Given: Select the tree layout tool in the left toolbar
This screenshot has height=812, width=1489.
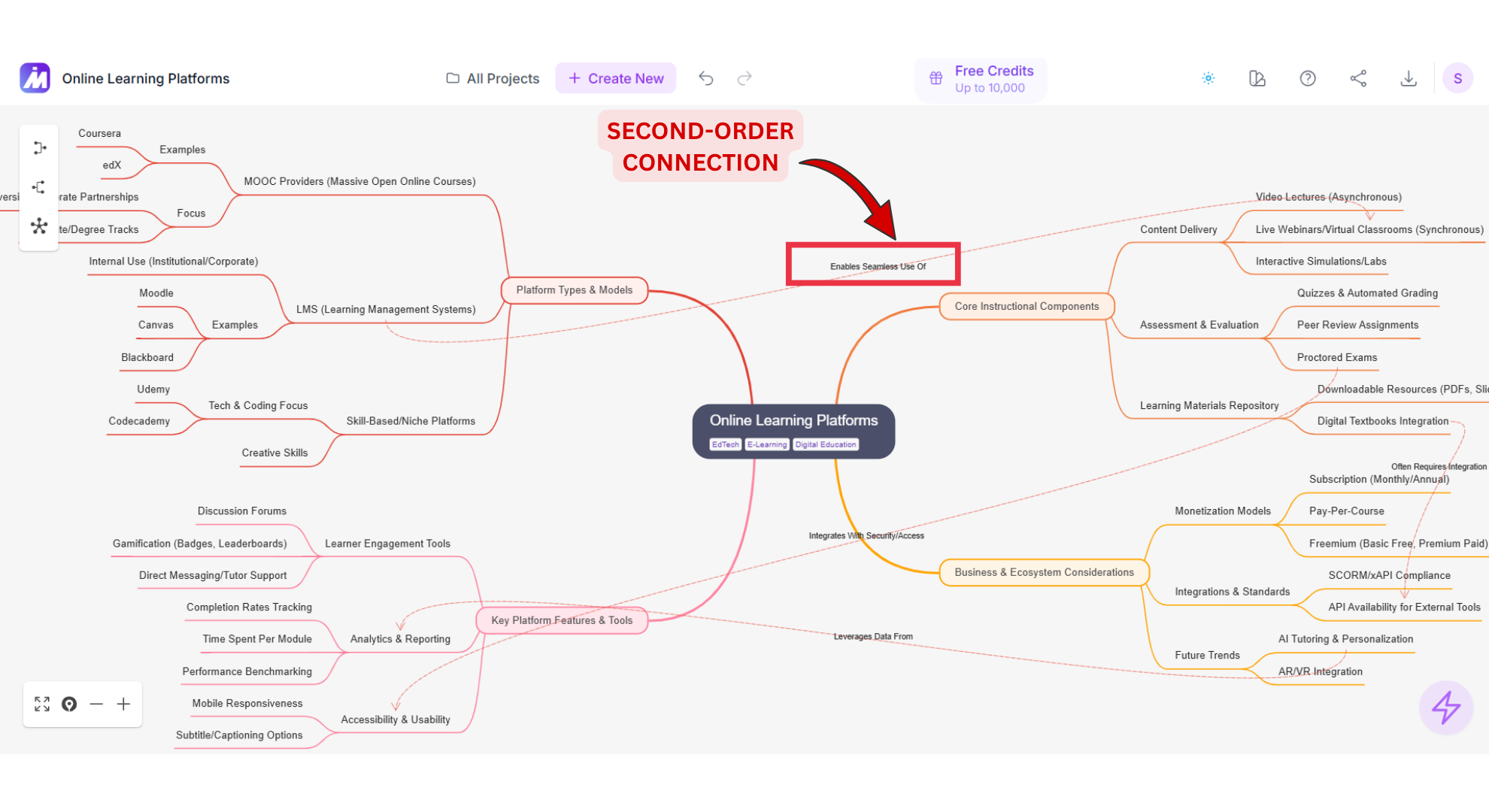Looking at the screenshot, I should click(x=39, y=186).
